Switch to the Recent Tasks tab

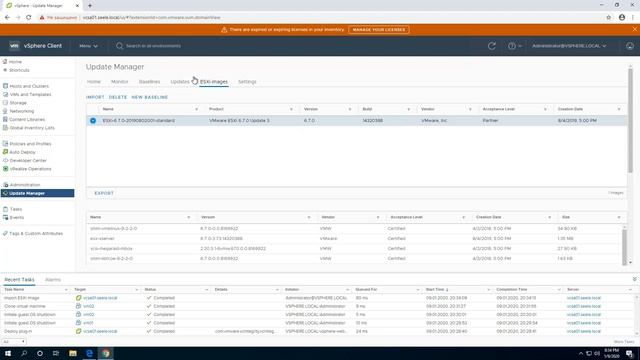tap(19, 280)
